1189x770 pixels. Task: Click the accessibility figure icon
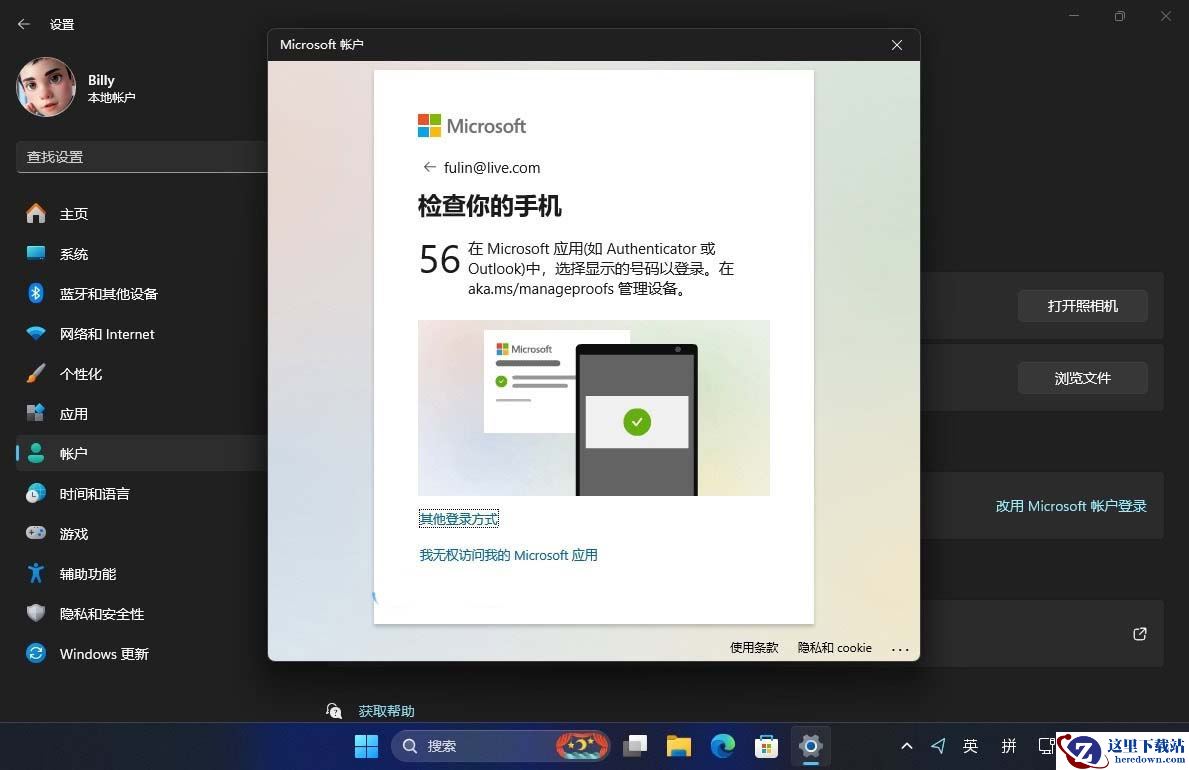point(36,573)
